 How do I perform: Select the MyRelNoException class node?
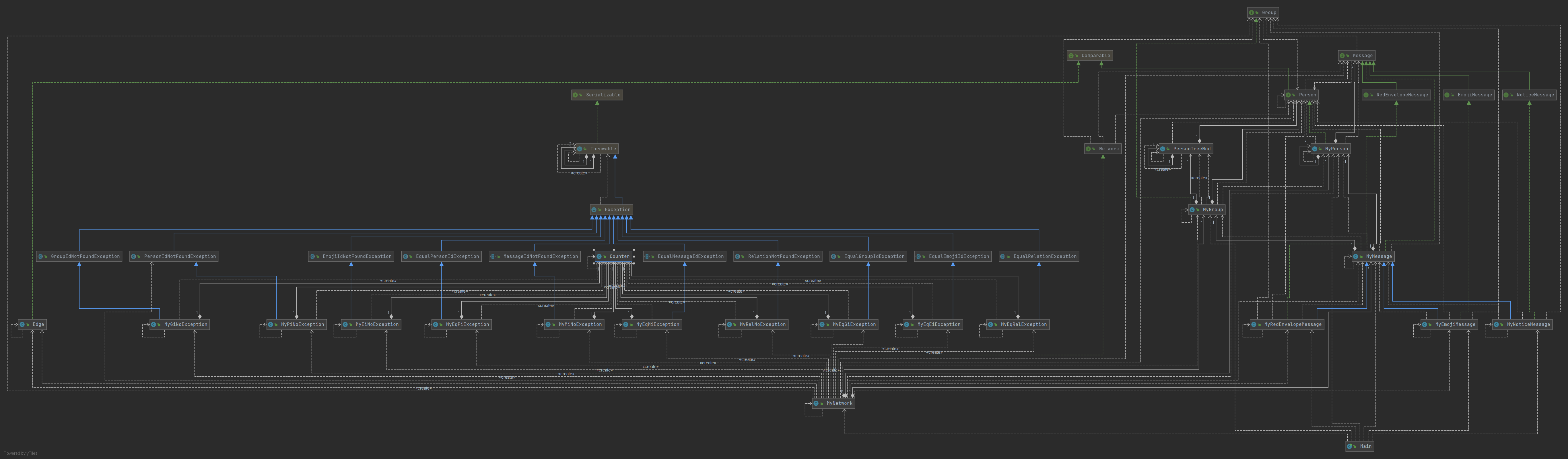coord(757,324)
